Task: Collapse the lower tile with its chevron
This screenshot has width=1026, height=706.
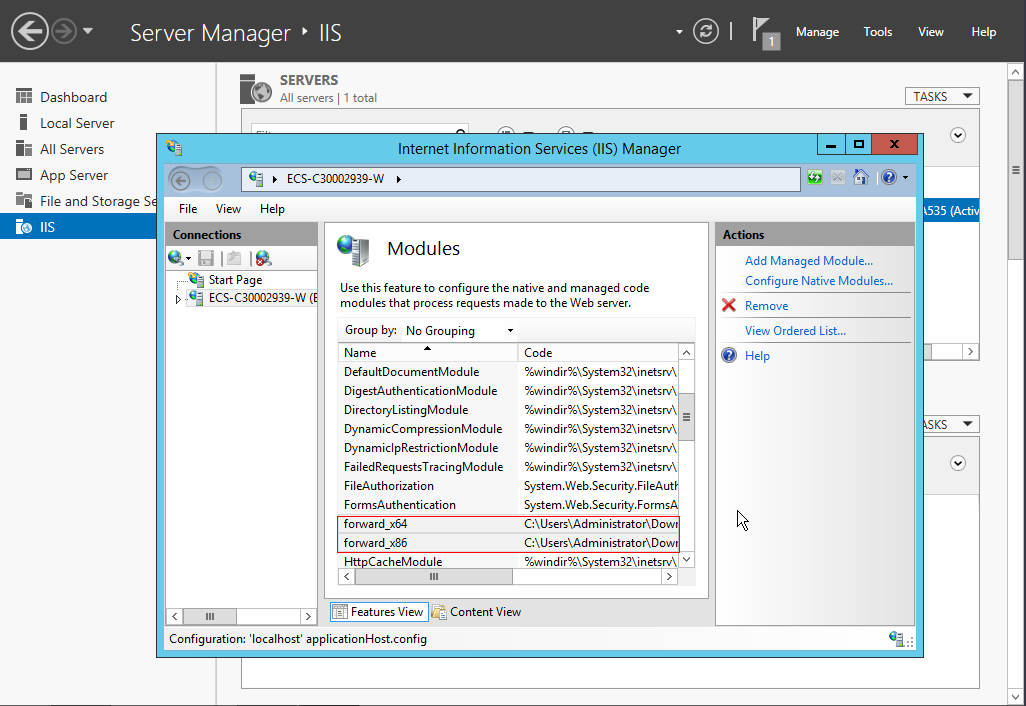Action: 958,463
